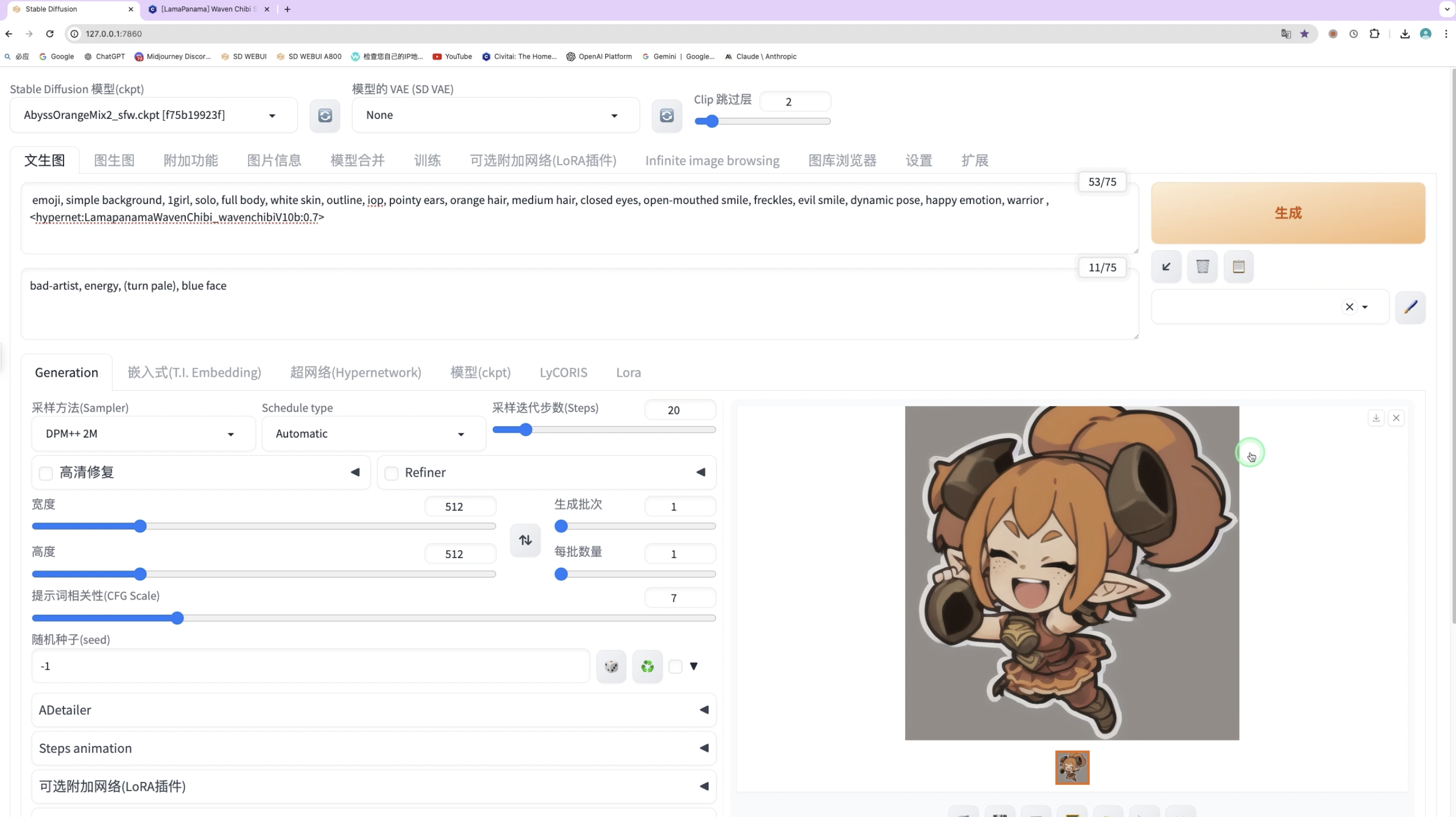Randomize the seed with the dice icon
This screenshot has height=817, width=1456.
point(611,667)
